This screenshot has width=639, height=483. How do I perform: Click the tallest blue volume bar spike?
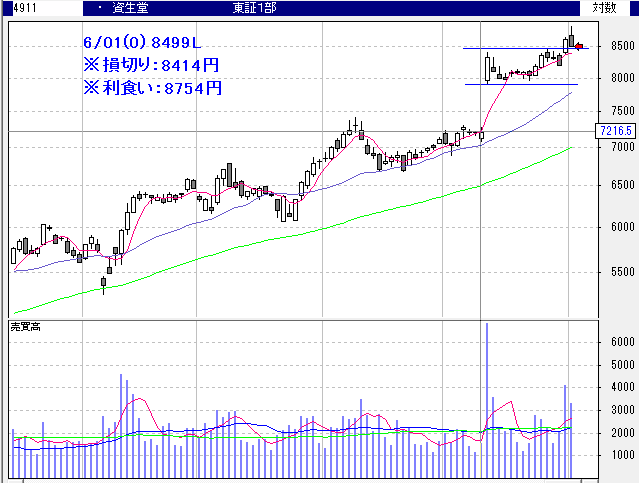(x=487, y=390)
